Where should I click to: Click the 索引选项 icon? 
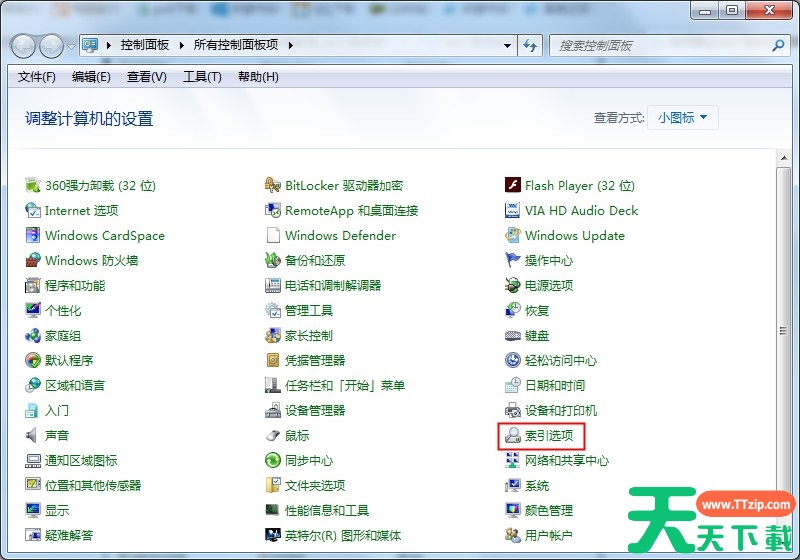(513, 436)
